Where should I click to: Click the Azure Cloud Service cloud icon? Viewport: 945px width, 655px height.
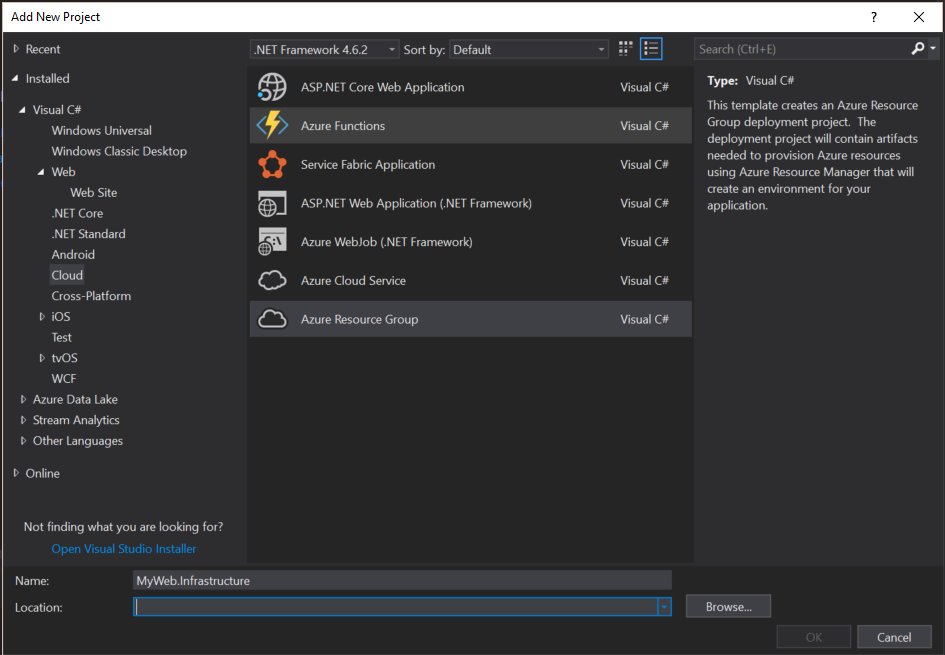[x=272, y=281]
